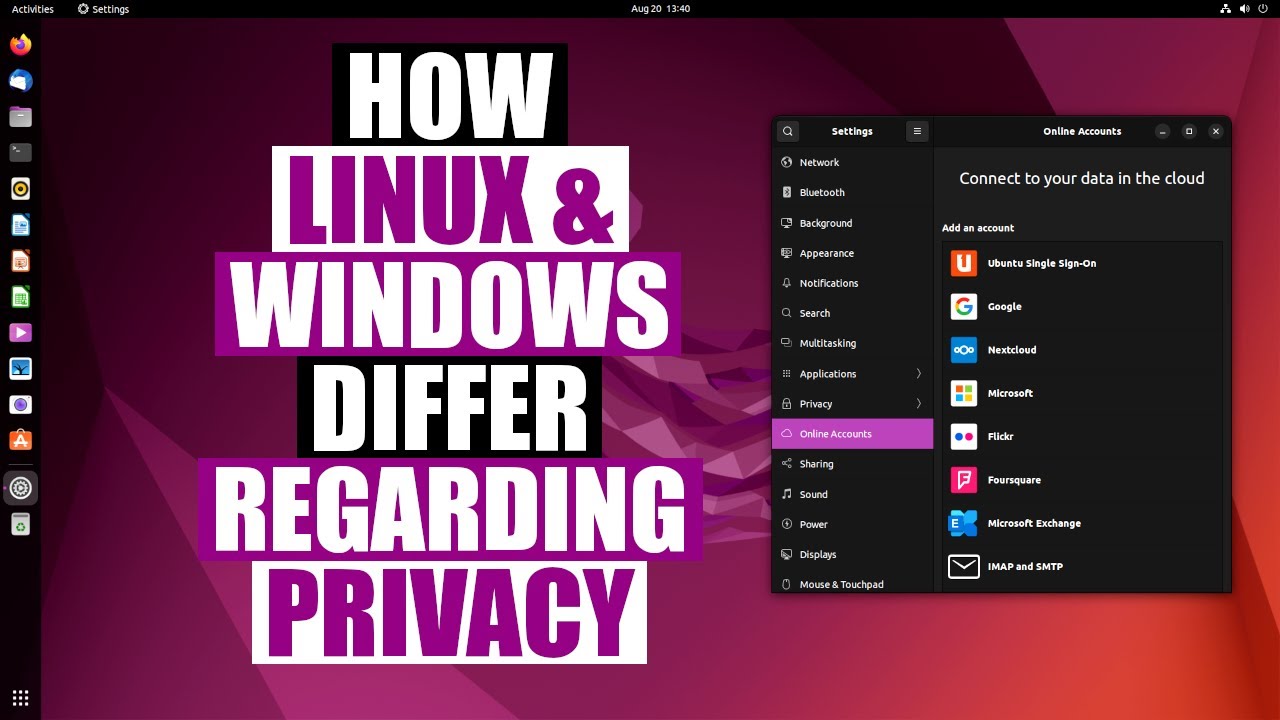Click the IMAP and SMTP envelope icon
The image size is (1280, 720).
pyautogui.click(x=964, y=567)
